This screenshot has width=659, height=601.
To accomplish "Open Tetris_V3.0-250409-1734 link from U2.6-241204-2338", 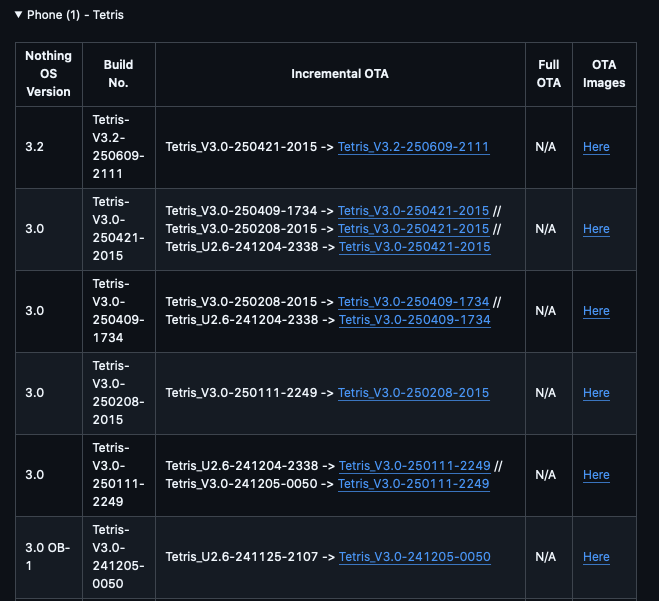I will tap(414, 320).
